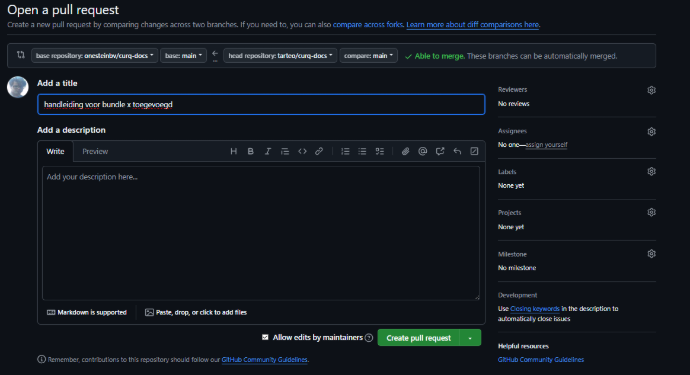Click the user avatar picture
This screenshot has width=690, height=375.
click(x=18, y=87)
